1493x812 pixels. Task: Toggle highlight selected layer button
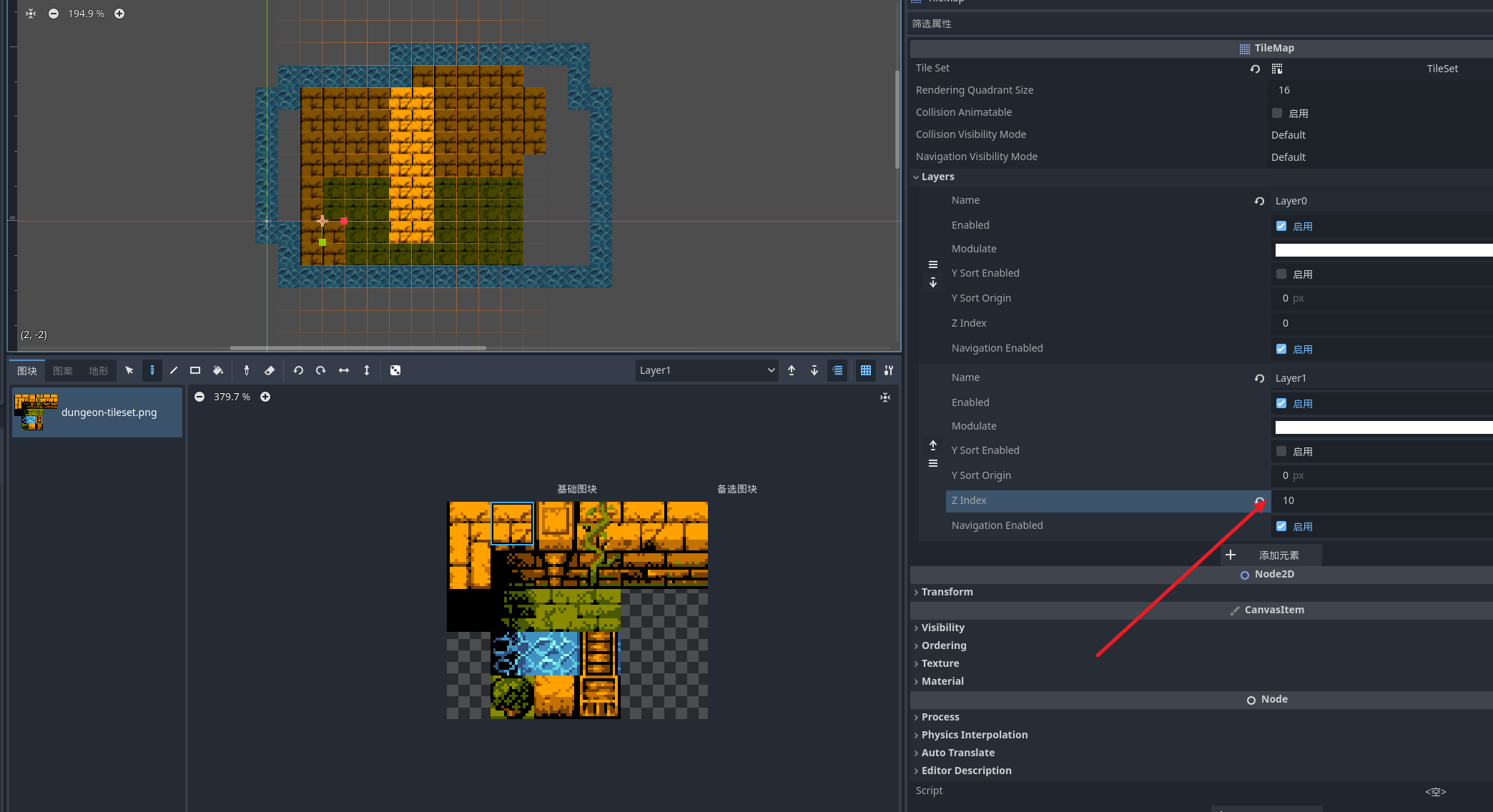click(x=837, y=370)
